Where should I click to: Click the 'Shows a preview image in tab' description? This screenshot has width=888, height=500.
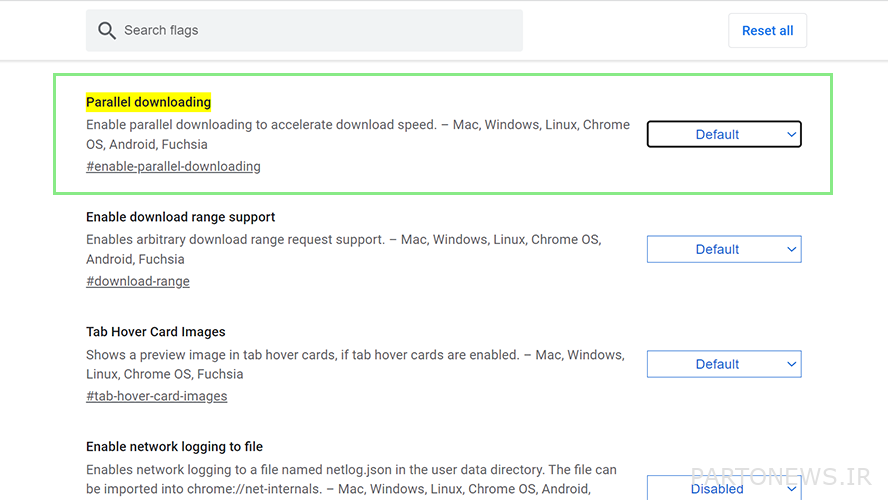356,364
